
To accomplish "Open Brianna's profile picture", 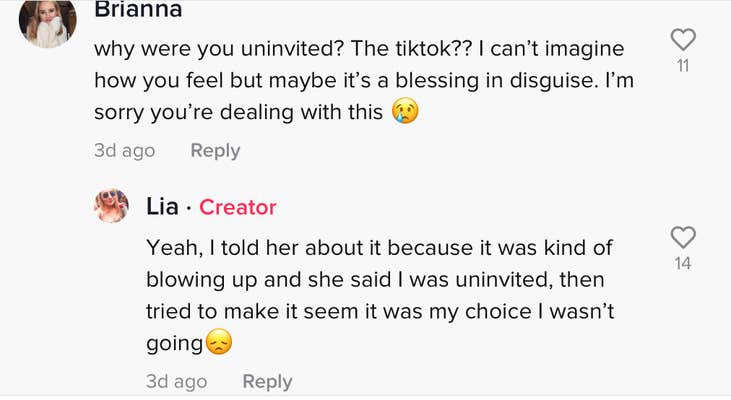I will pyautogui.click(x=48, y=23).
